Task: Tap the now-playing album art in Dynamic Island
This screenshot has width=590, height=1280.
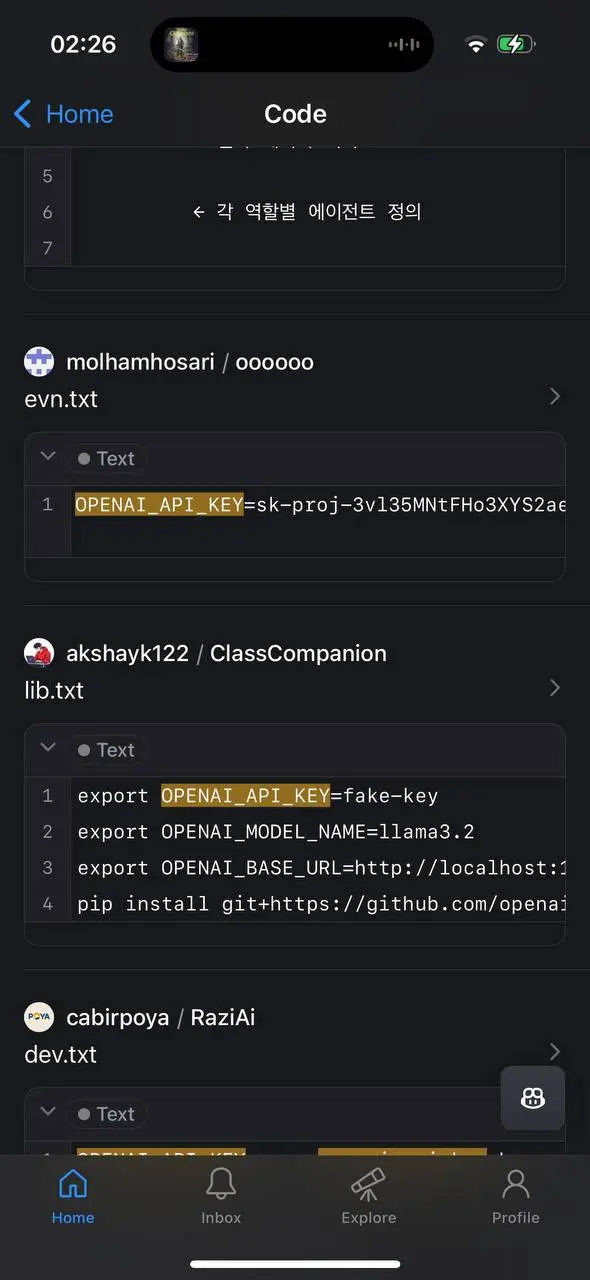Action: [181, 44]
